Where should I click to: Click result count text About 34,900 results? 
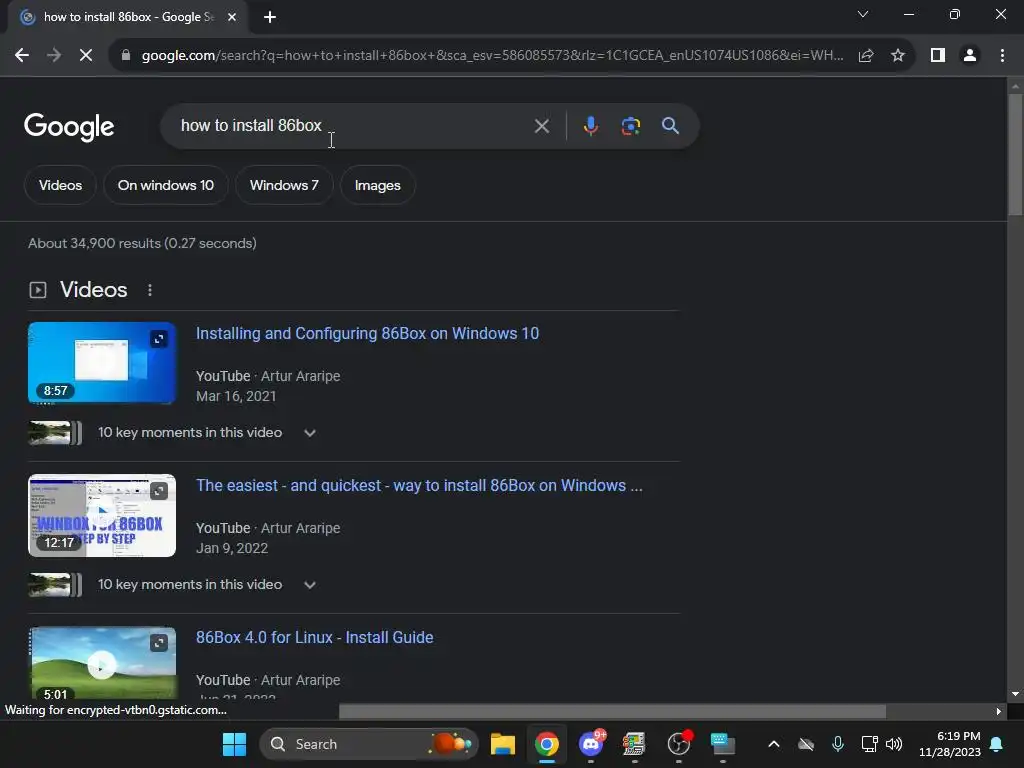pos(142,244)
